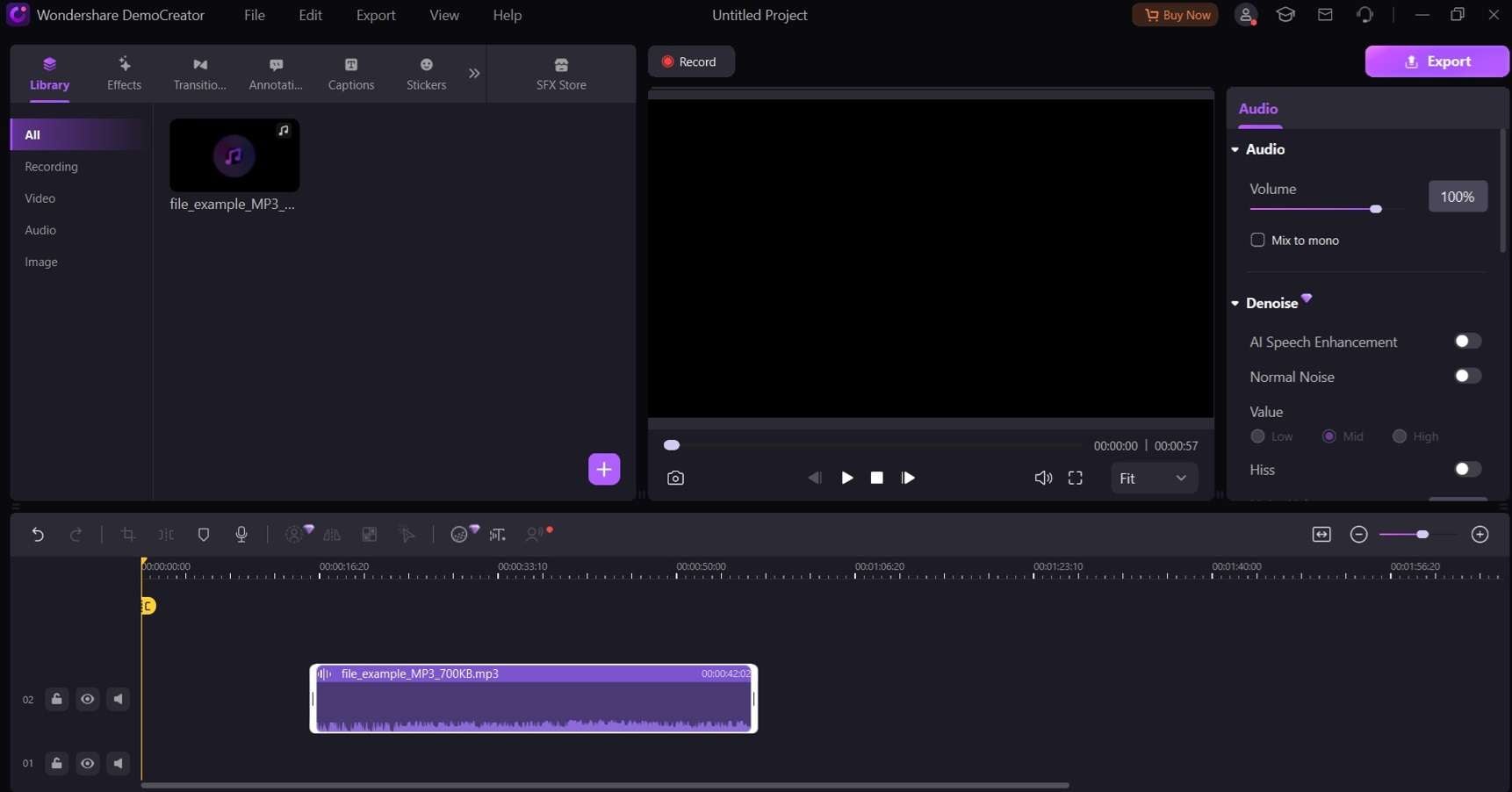Open the Transitions panel
Viewport: 1512px width, 792px height.
pos(200,74)
